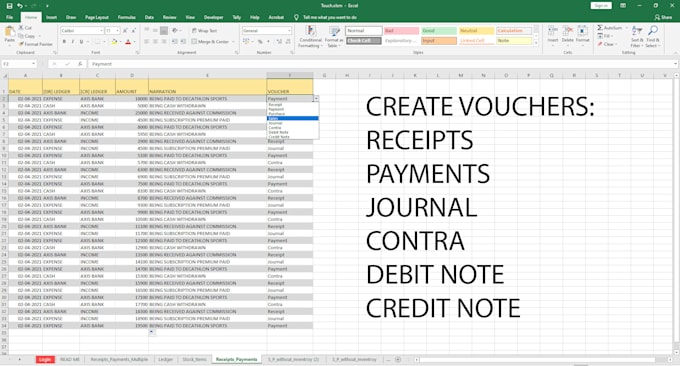Image resolution: width=680 pixels, height=366 pixels.
Task: Align text to the right
Action: [164, 42]
